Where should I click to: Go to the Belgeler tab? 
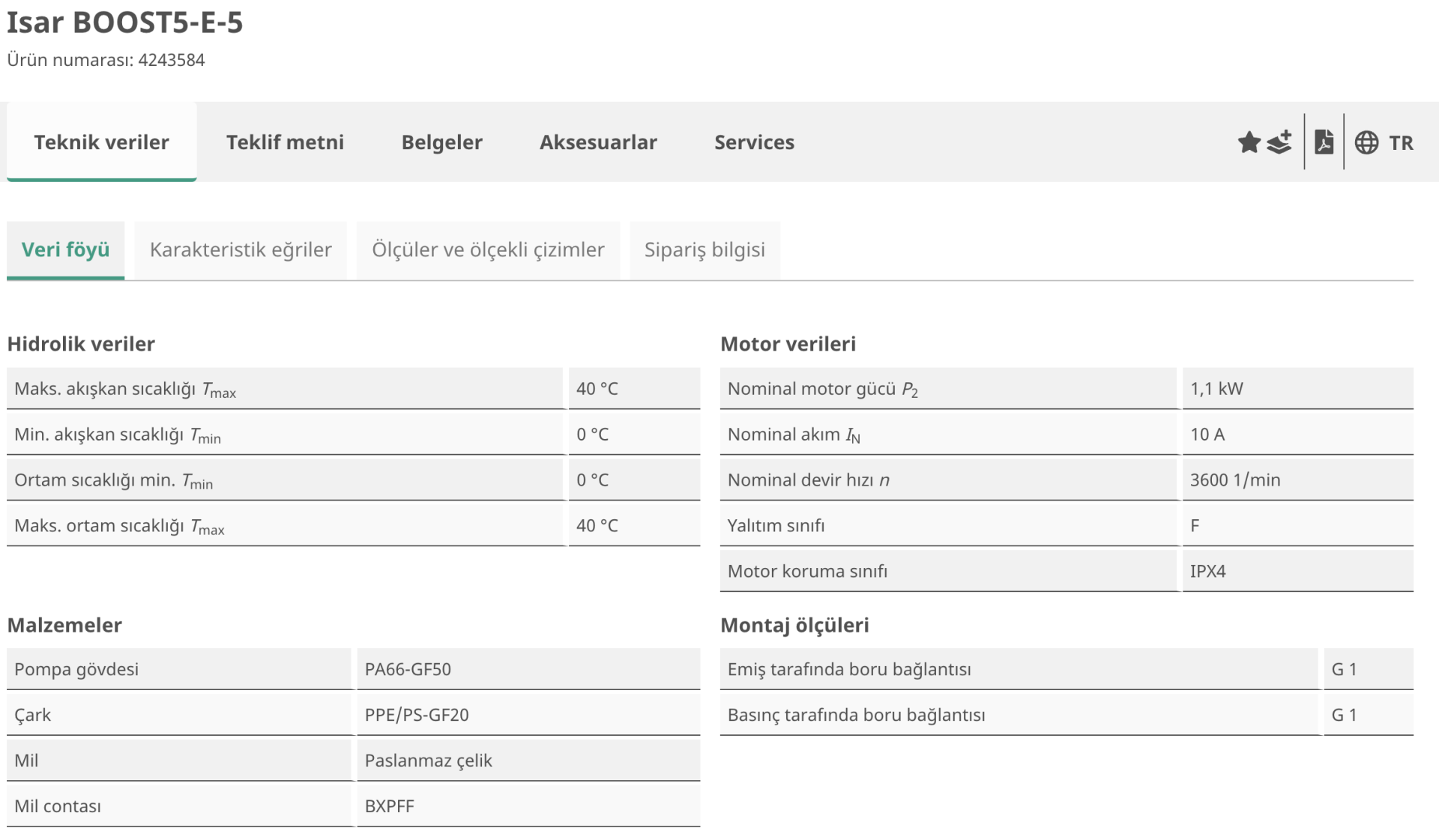[x=441, y=142]
